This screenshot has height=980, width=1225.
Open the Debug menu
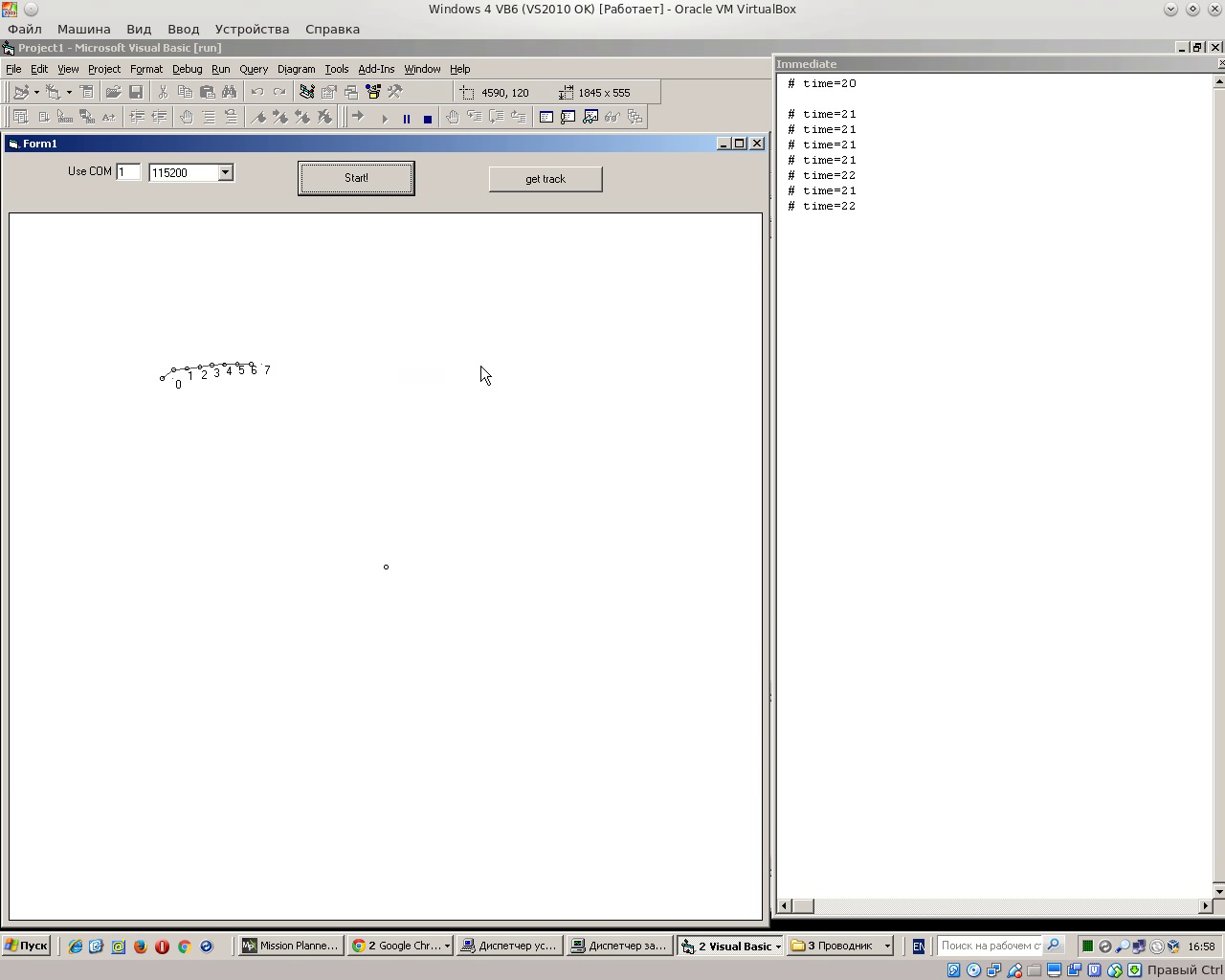pos(187,69)
